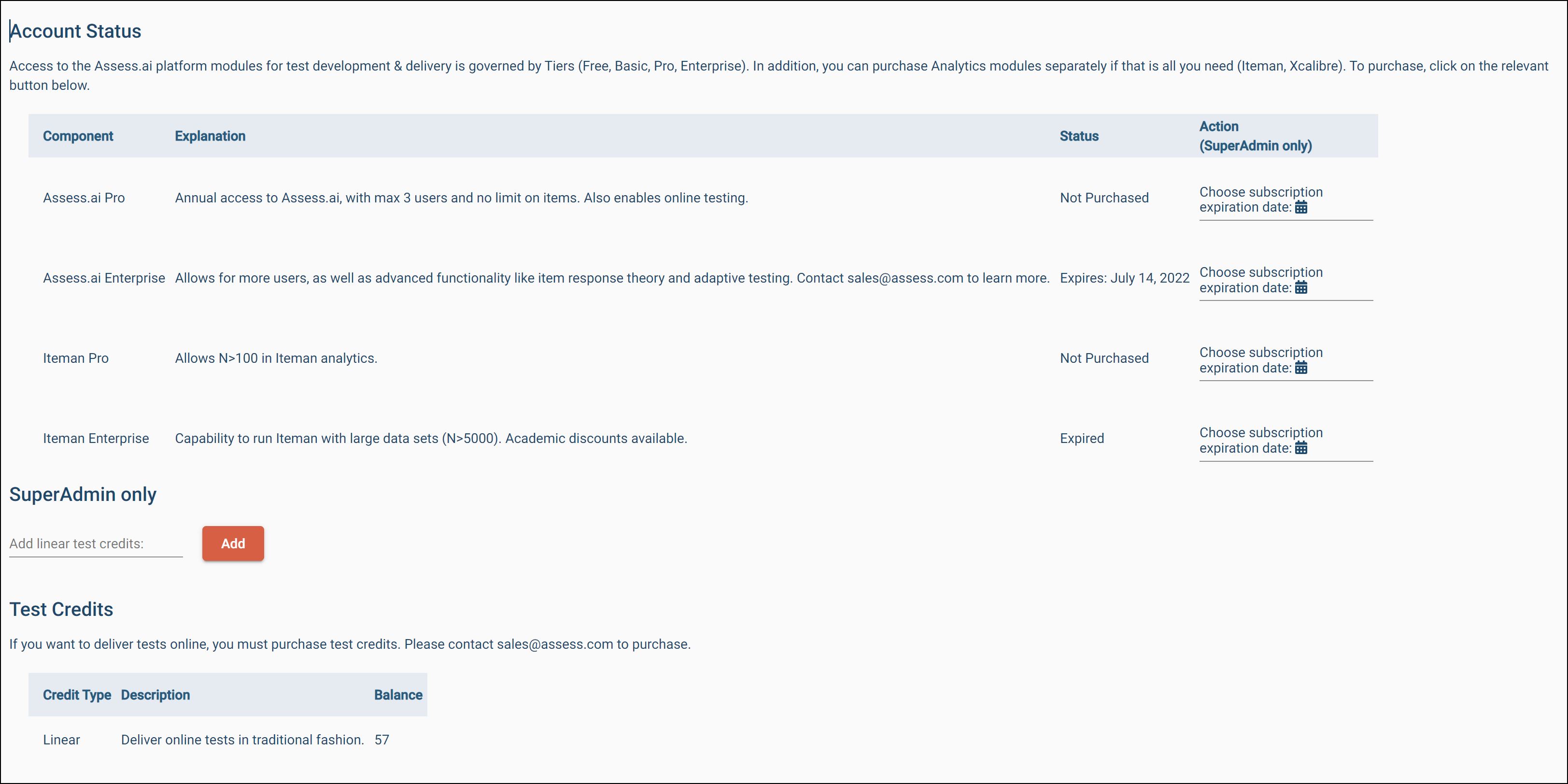Viewport: 1568px width, 784px height.
Task: Click the Add button for linear test credits
Action: pyautogui.click(x=233, y=543)
